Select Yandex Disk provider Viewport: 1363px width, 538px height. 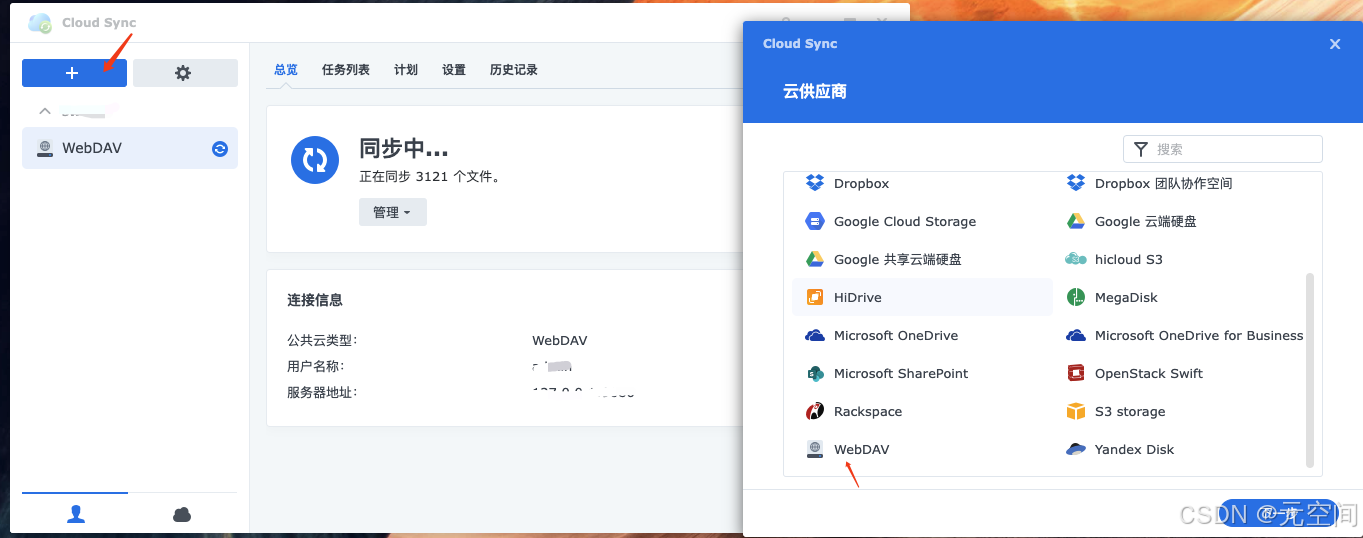pyautogui.click(x=1183, y=450)
